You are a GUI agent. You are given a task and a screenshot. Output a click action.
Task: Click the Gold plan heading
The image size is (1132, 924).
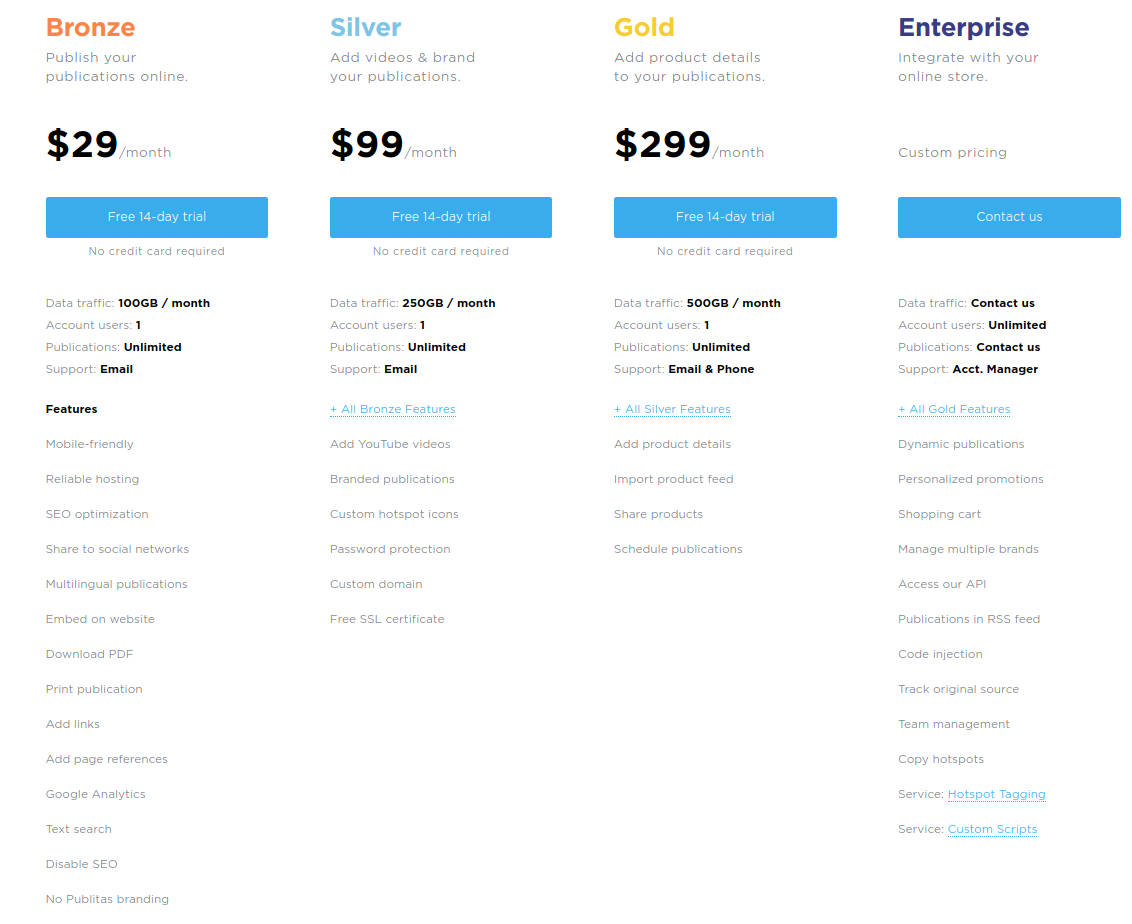(644, 27)
